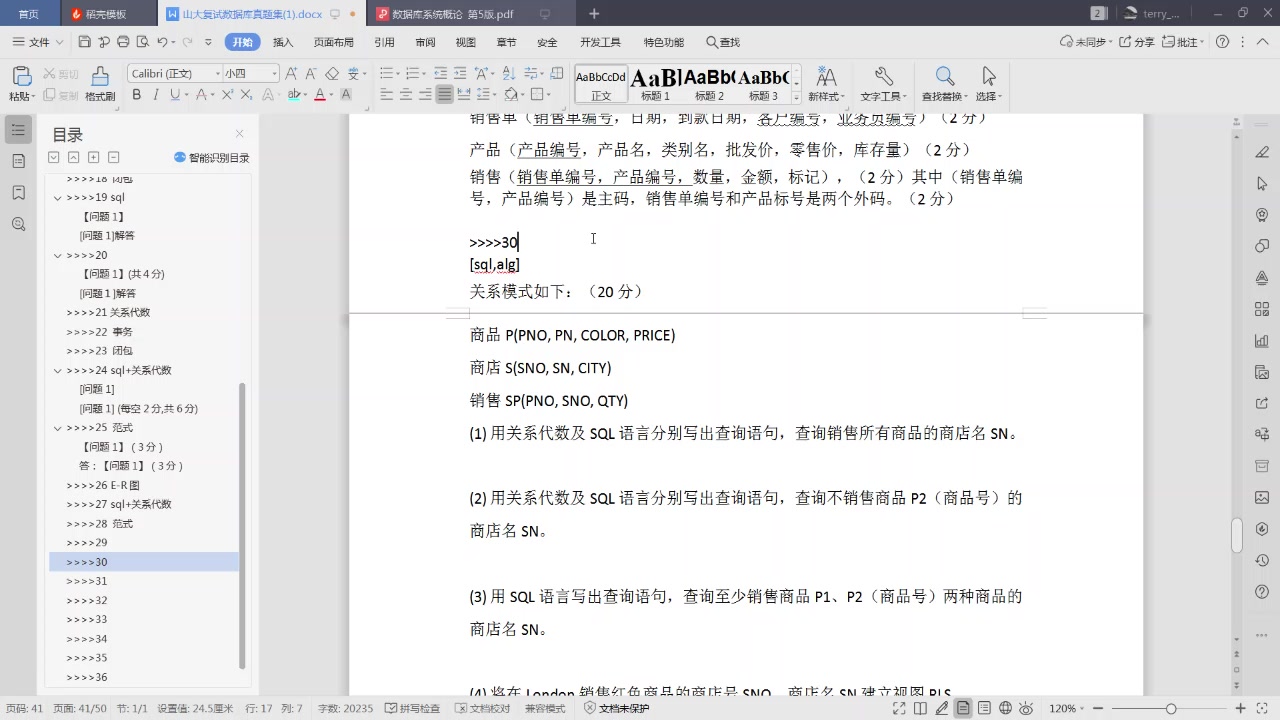The height and width of the screenshot is (720, 1280).
Task: Click the web layout globe icon in status bar
Action: click(x=1005, y=708)
